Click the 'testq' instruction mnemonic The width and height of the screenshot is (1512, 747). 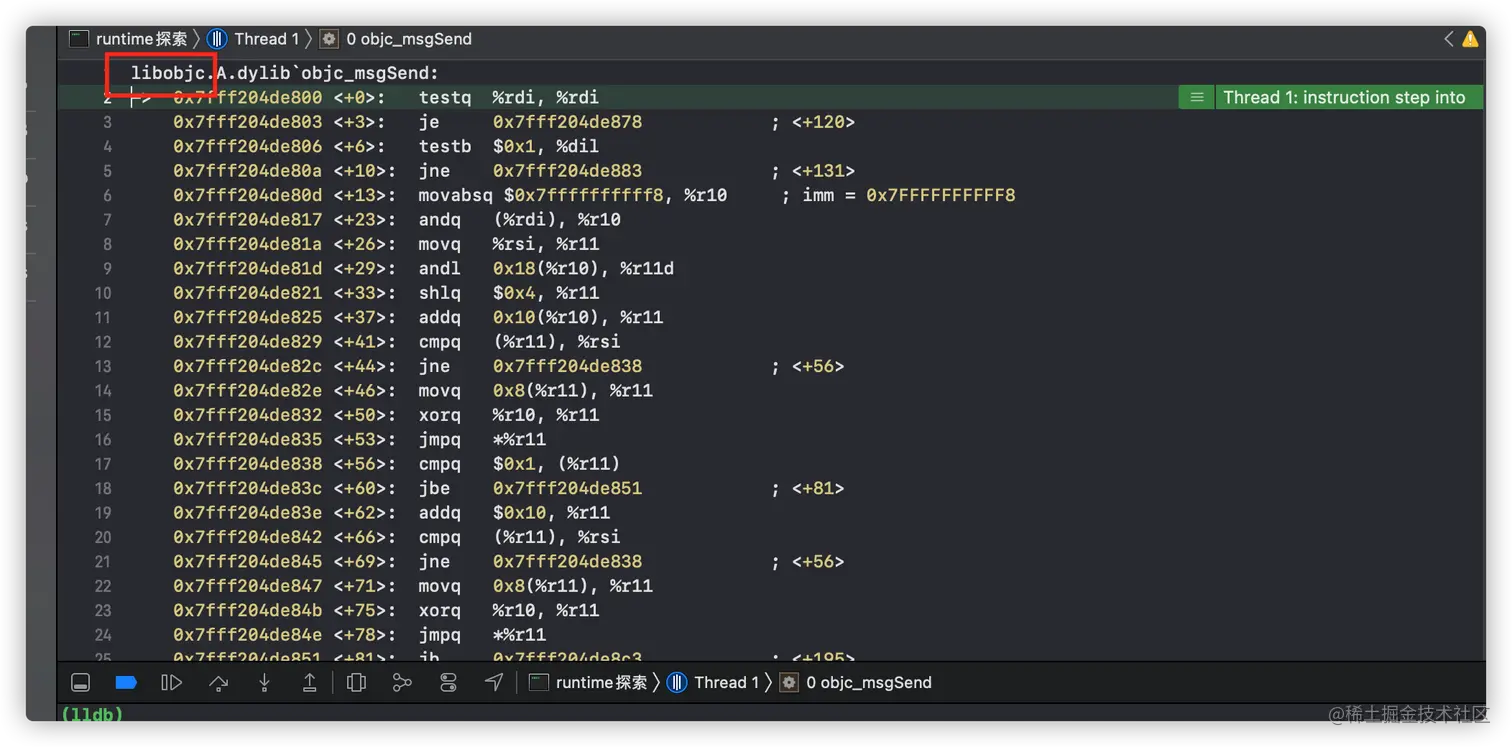point(445,97)
